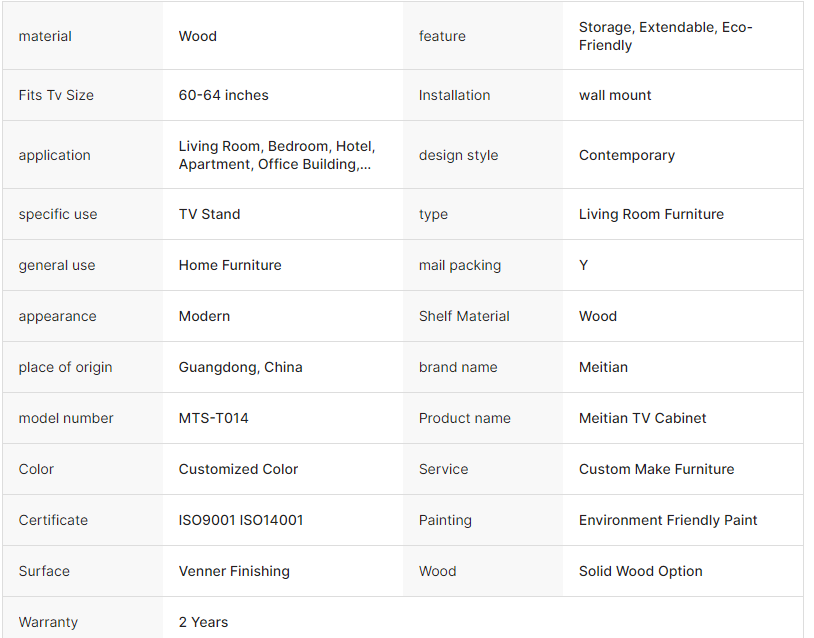Click the 'wall mount' installation value
Screen dimensions: 814x638
pos(615,95)
